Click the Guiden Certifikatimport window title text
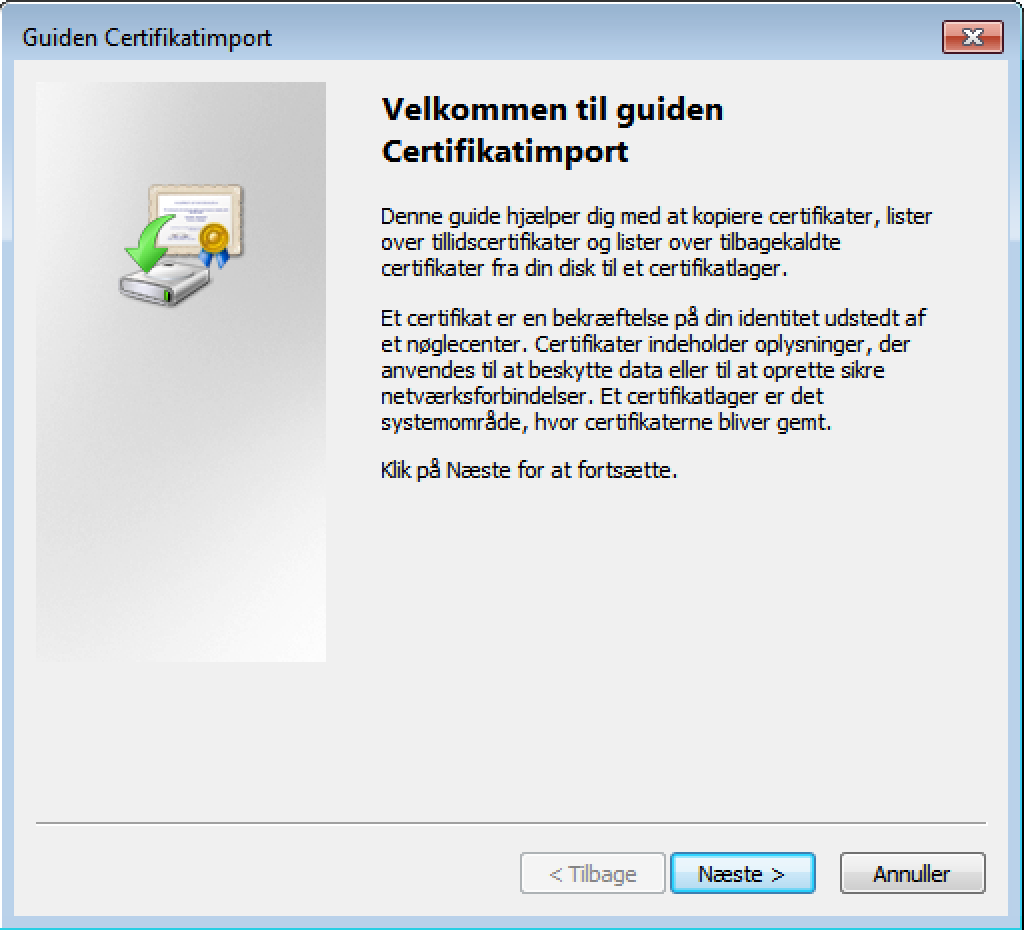 click(x=147, y=38)
